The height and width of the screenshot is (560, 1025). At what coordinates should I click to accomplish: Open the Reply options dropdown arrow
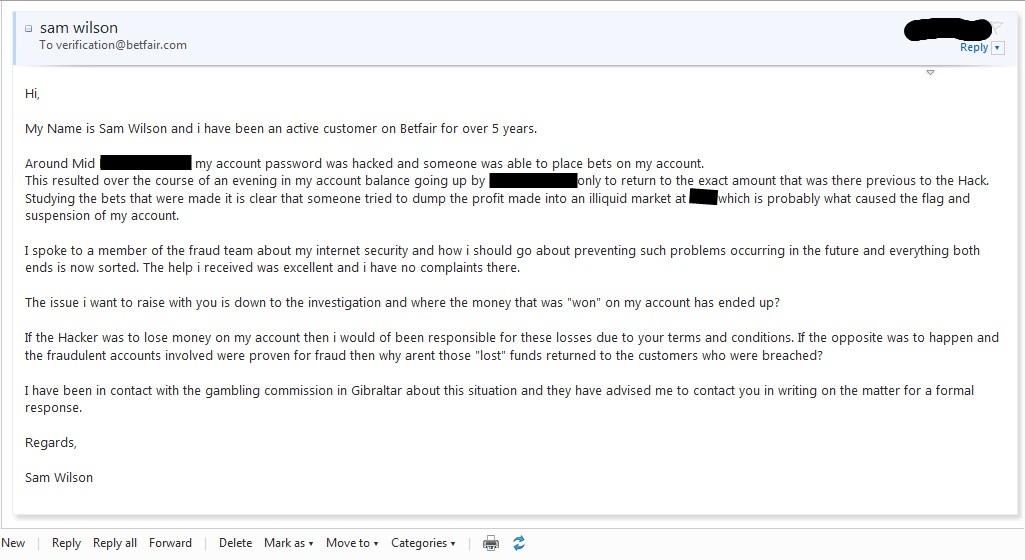pos(997,48)
